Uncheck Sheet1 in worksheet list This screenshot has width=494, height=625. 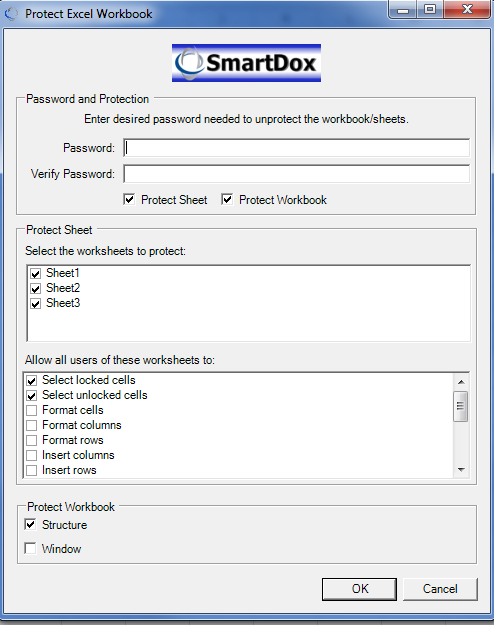(35, 273)
